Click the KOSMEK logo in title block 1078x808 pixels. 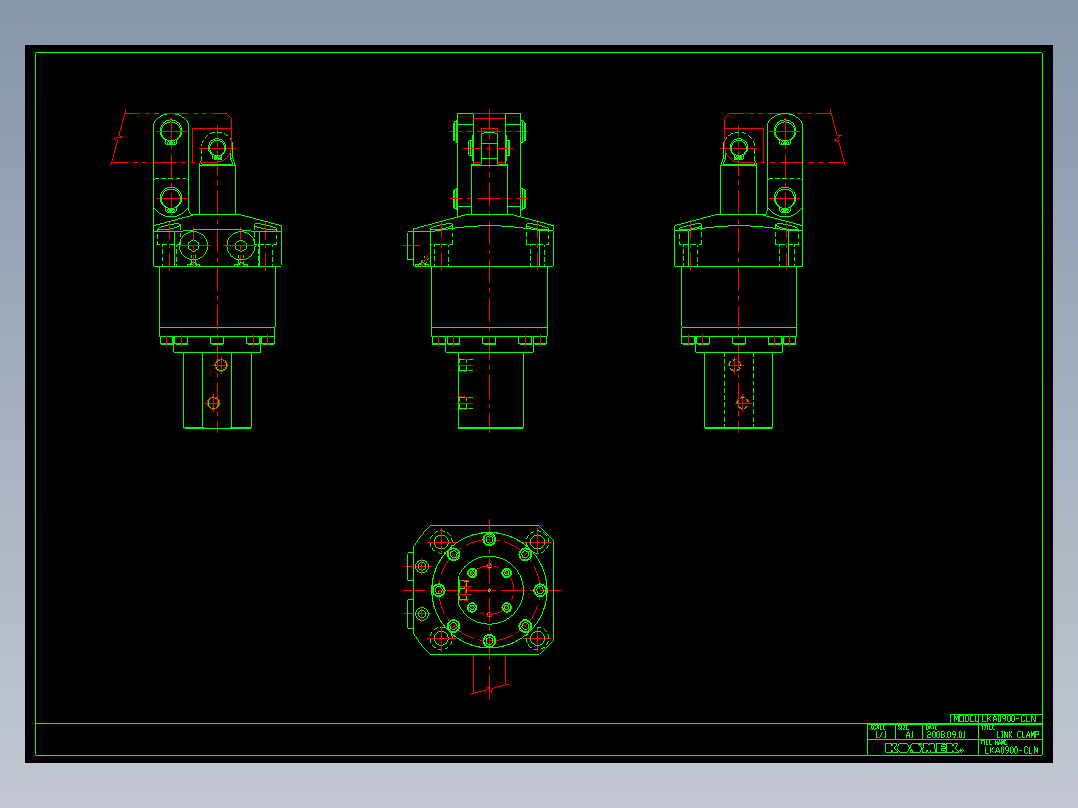coord(923,748)
